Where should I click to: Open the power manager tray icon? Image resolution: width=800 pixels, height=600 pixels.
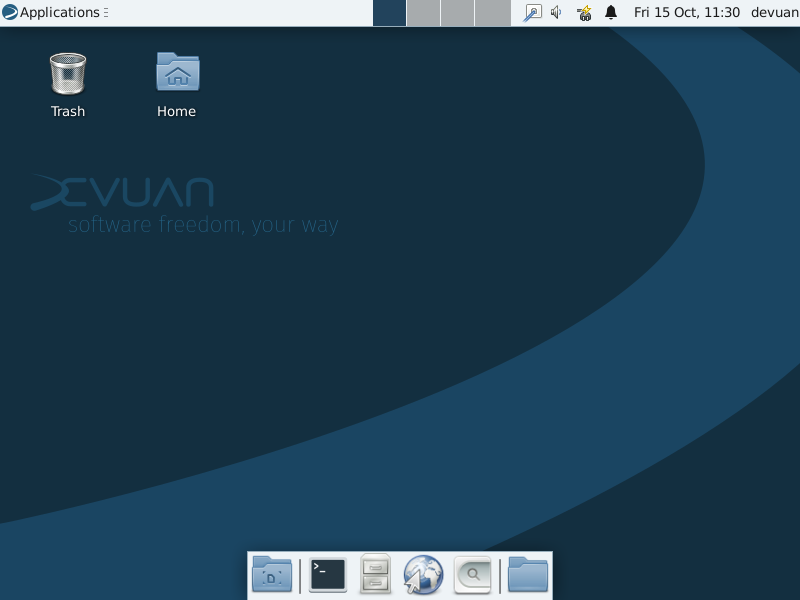click(584, 13)
